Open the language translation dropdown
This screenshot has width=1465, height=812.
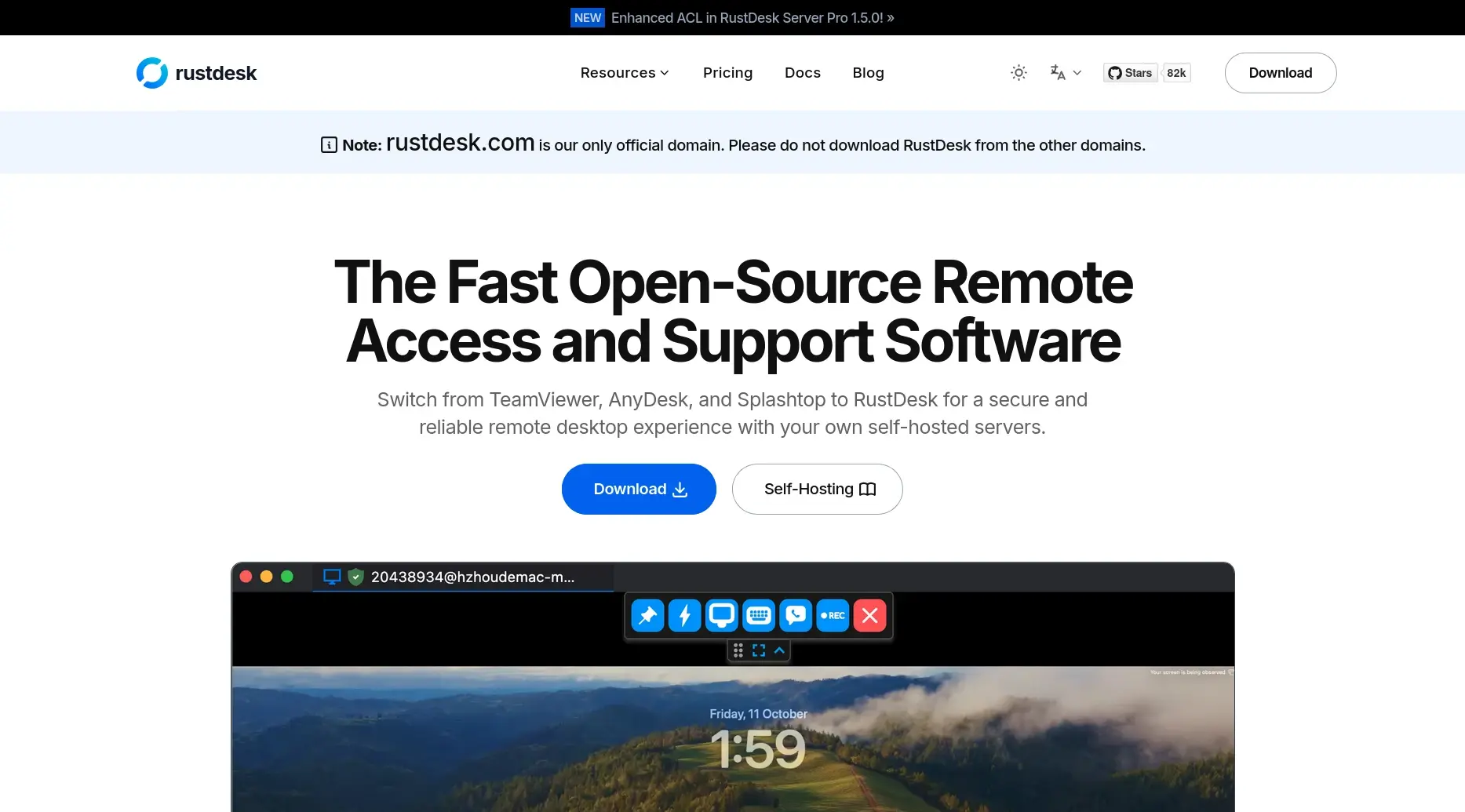1066,73
